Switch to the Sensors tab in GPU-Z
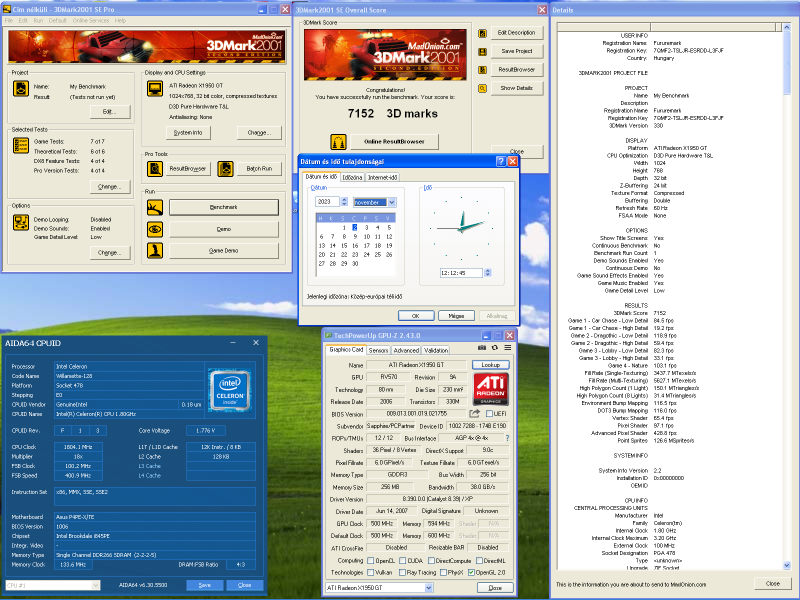800x600 pixels. pyautogui.click(x=379, y=351)
